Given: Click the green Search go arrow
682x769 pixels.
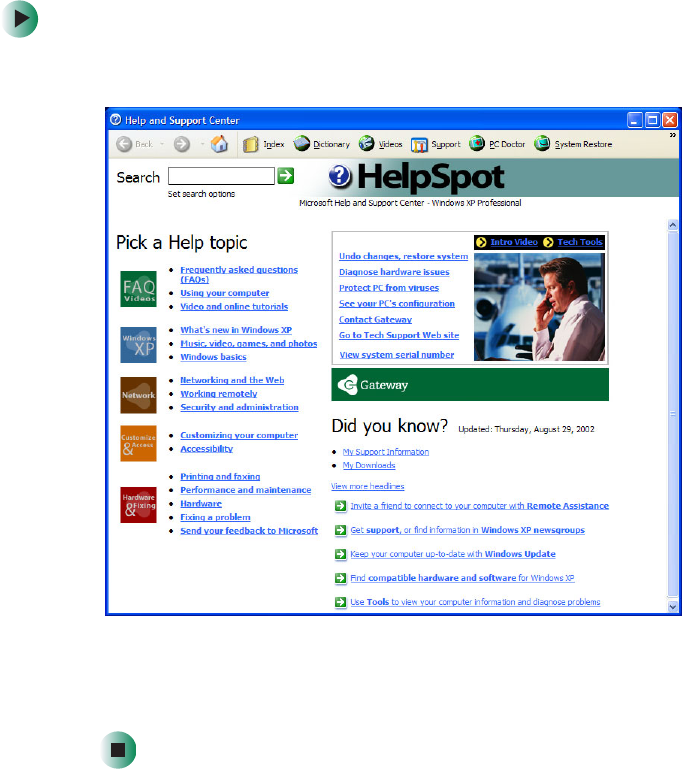Looking at the screenshot, I should tap(285, 176).
